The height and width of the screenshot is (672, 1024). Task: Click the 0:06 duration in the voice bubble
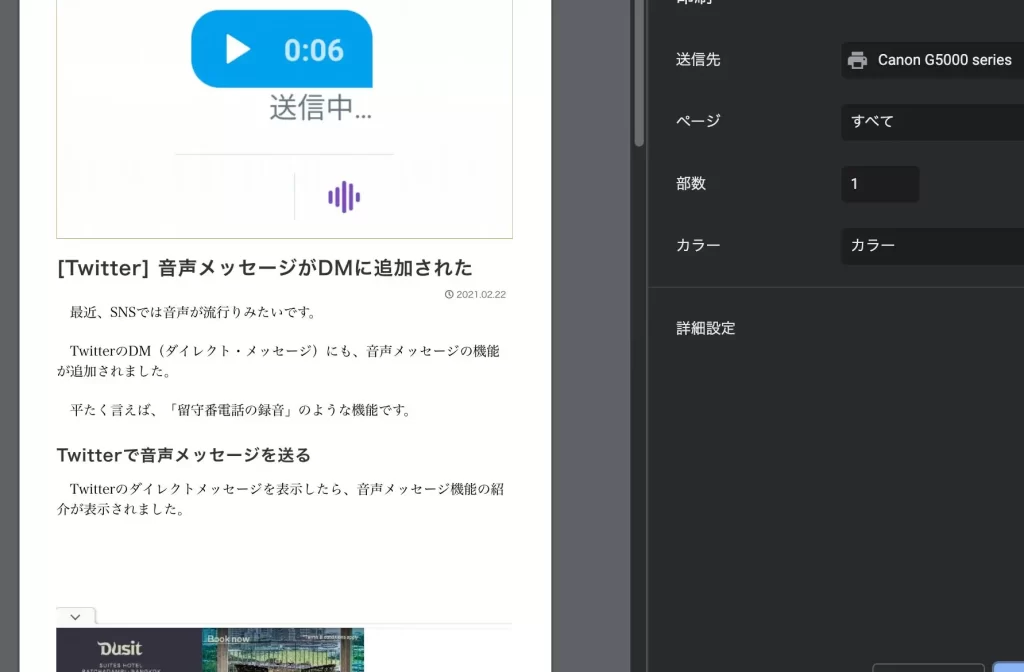[313, 50]
